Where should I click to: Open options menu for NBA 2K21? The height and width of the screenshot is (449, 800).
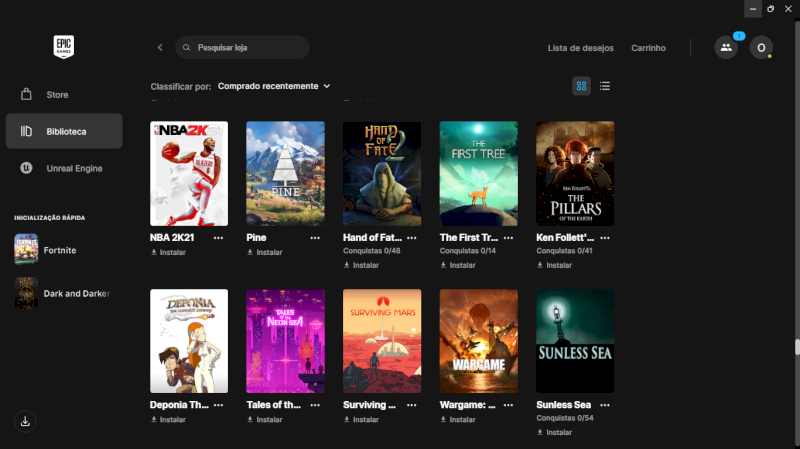click(x=218, y=238)
